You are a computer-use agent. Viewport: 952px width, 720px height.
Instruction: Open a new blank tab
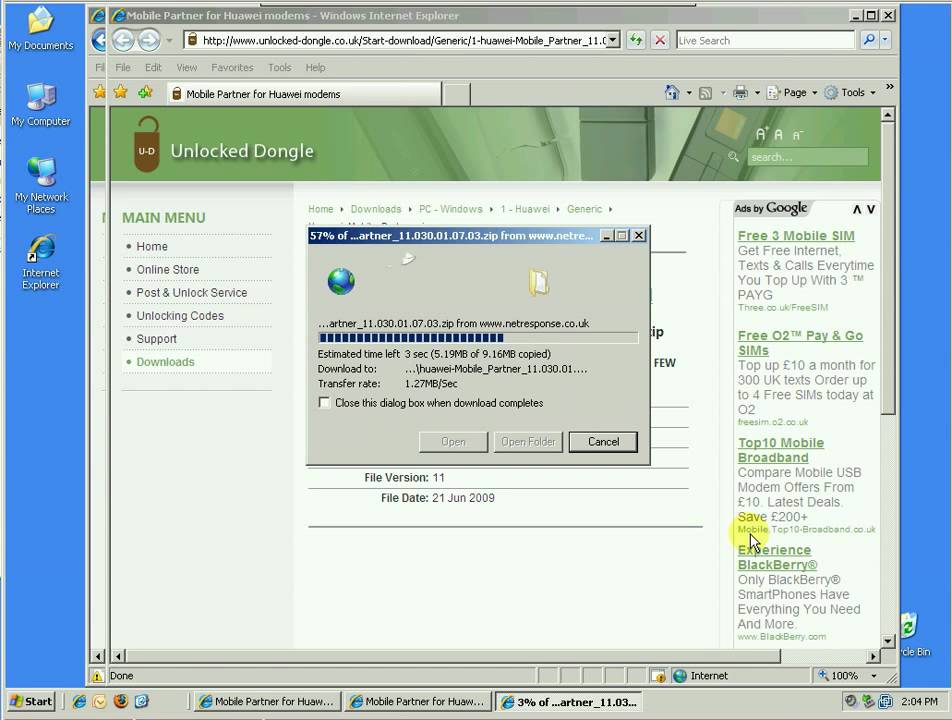456,94
